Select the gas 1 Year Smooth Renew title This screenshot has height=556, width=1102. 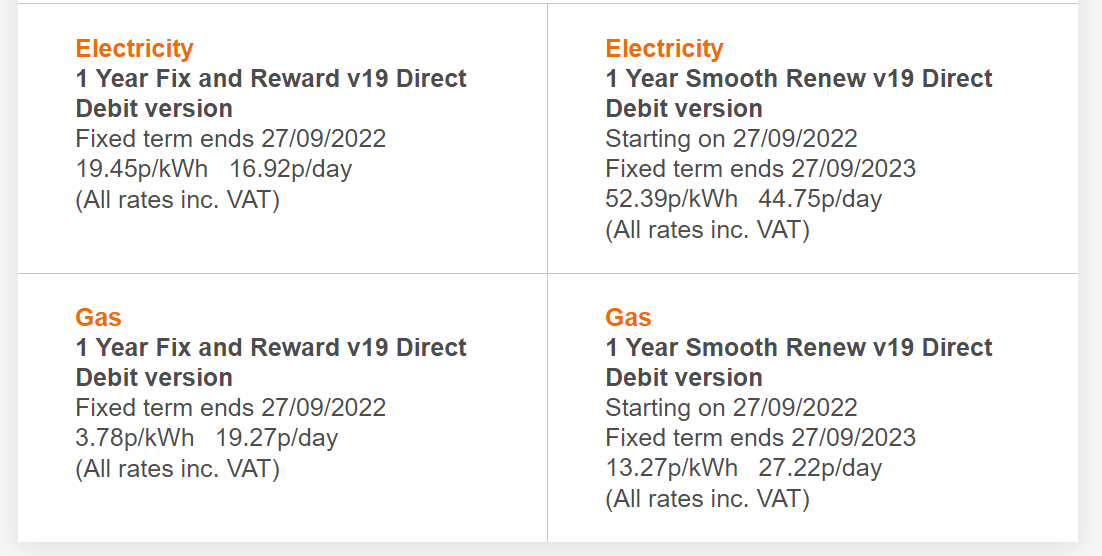pyautogui.click(x=799, y=362)
